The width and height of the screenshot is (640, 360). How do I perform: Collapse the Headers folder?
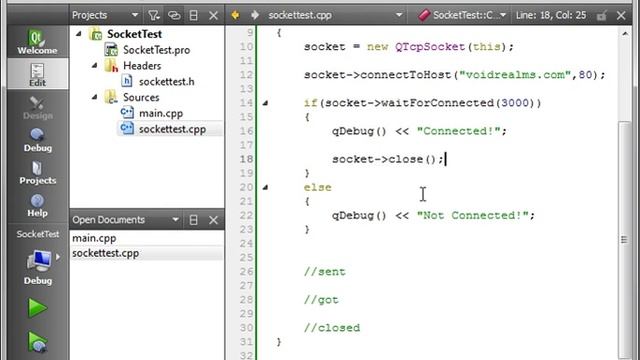tap(95, 65)
